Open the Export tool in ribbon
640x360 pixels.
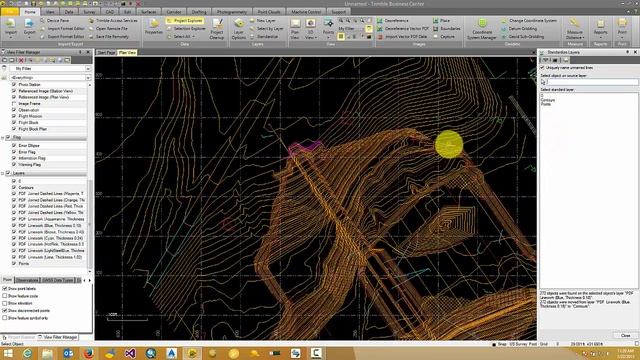point(29,28)
